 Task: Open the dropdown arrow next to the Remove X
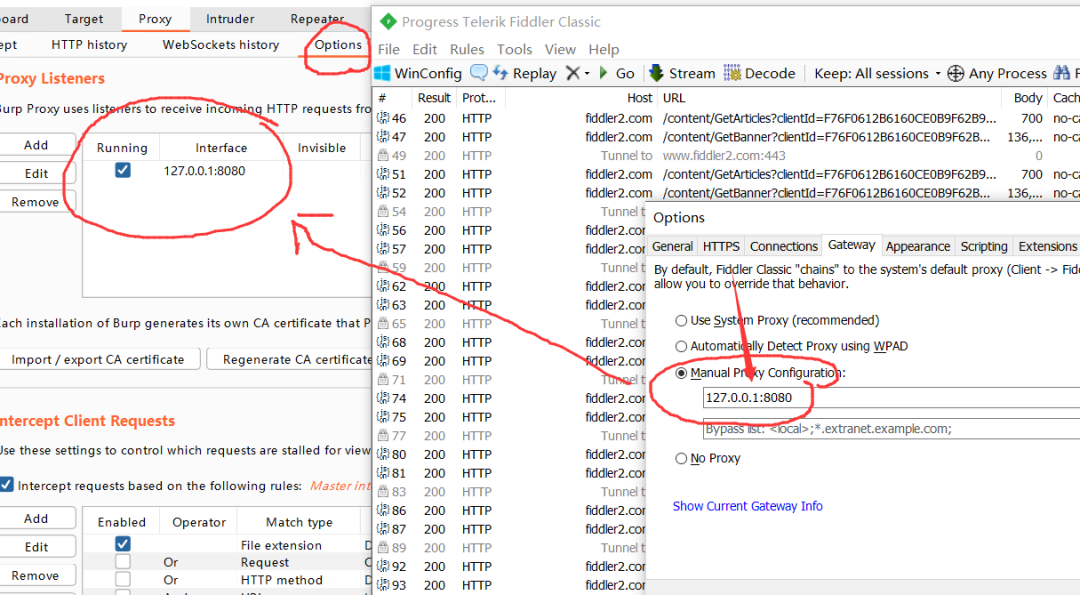click(587, 73)
